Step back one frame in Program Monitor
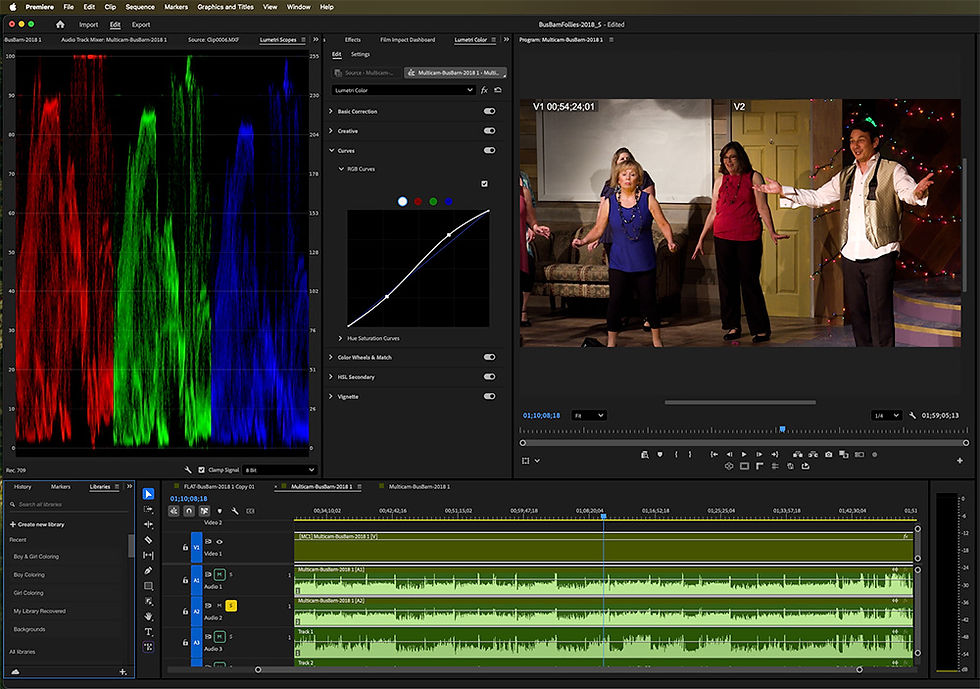Viewport: 980px width, 689px height. [x=729, y=455]
